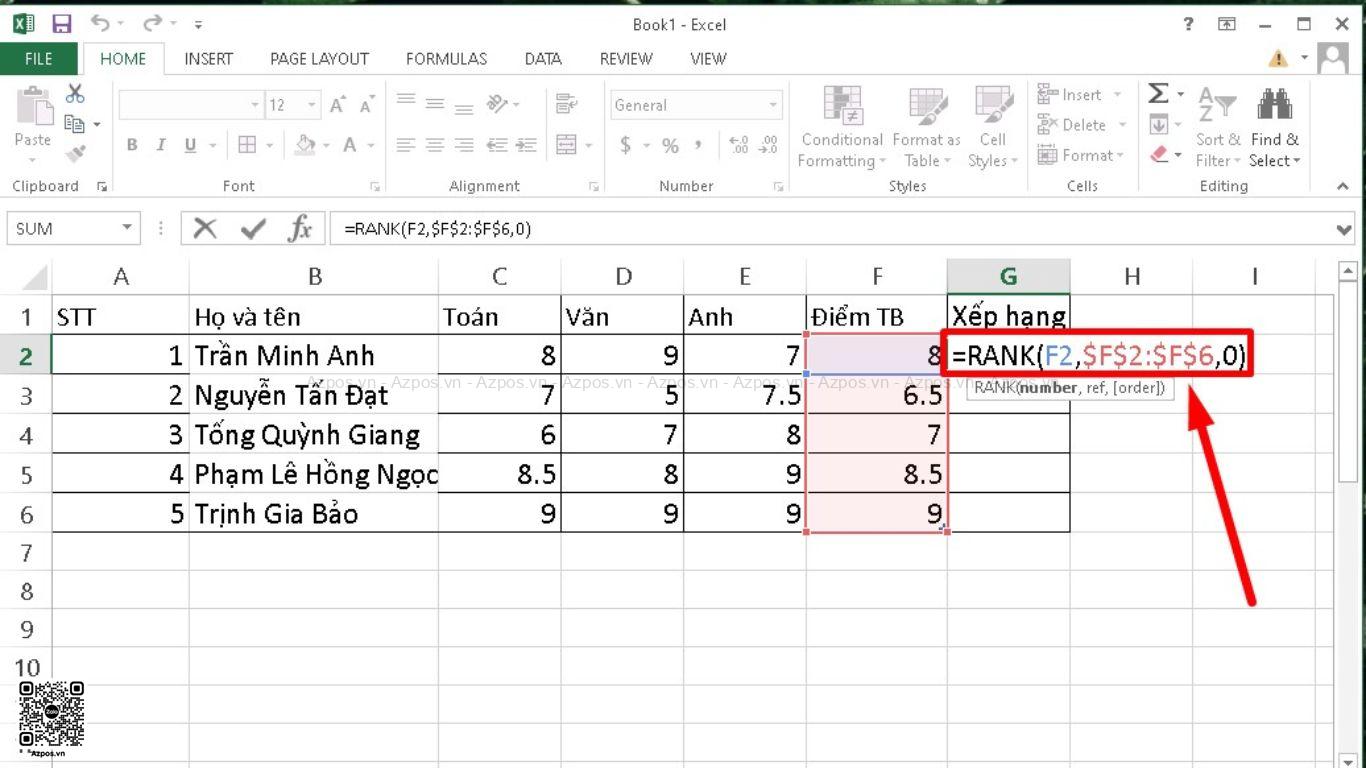Click the Decrease Decimal icon
The width and height of the screenshot is (1366, 768).
[769, 145]
